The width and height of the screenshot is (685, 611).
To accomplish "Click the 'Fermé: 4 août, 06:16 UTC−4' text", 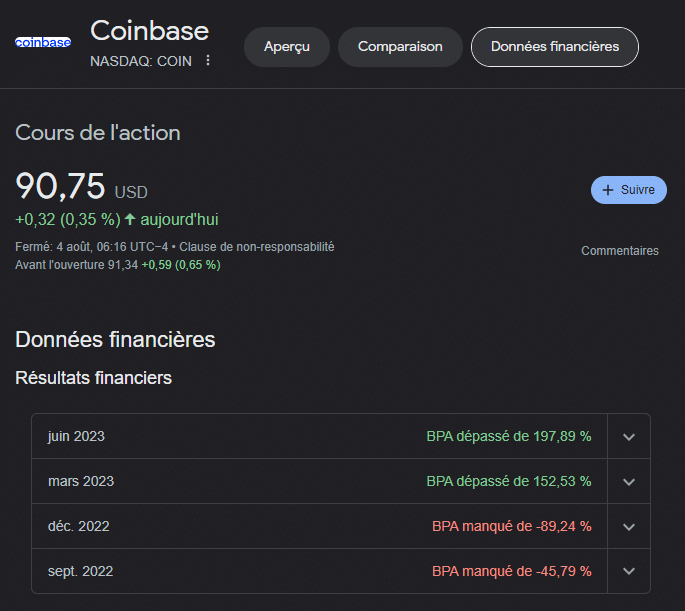I will (91, 247).
